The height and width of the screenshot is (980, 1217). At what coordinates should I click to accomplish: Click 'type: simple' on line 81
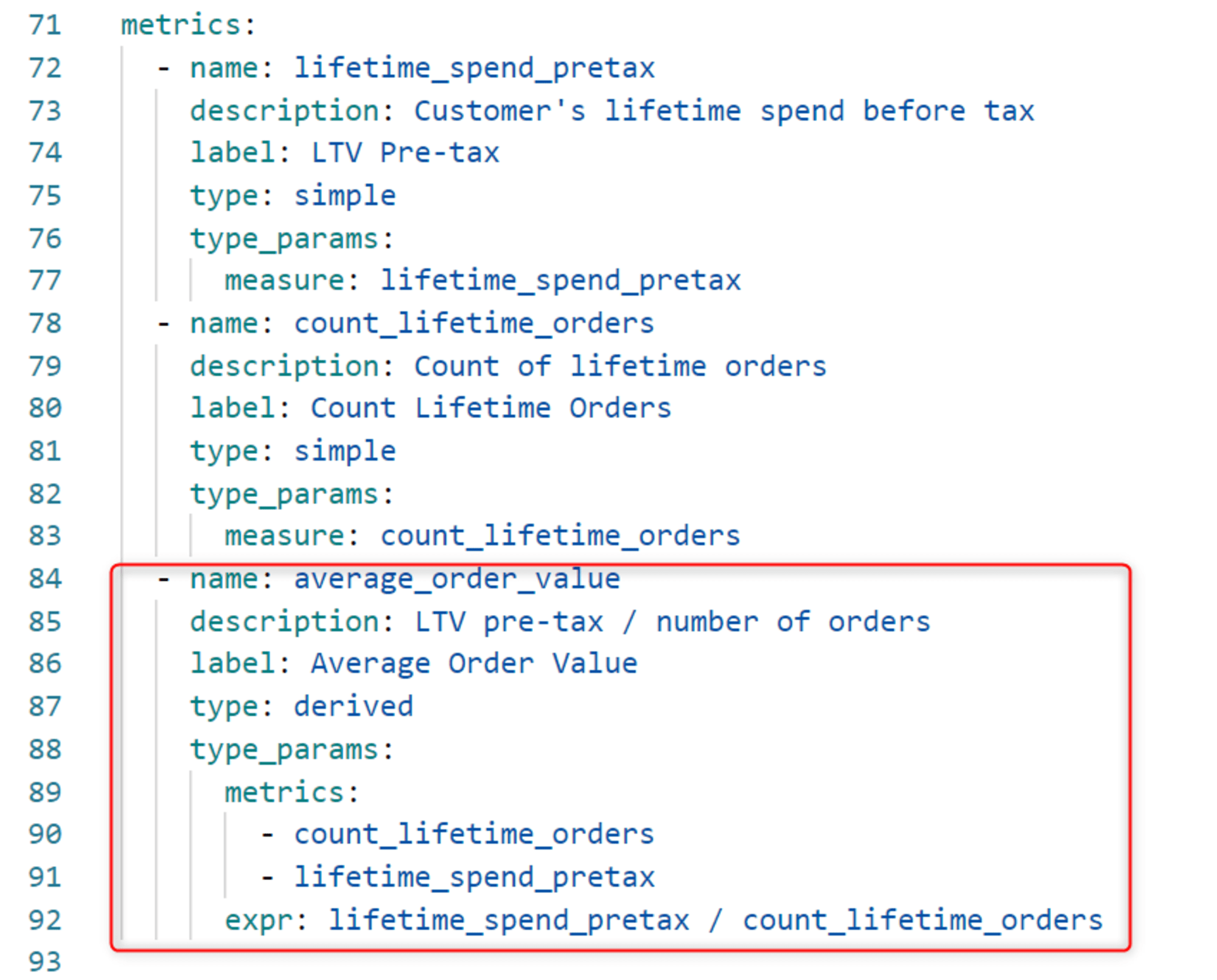(x=293, y=452)
